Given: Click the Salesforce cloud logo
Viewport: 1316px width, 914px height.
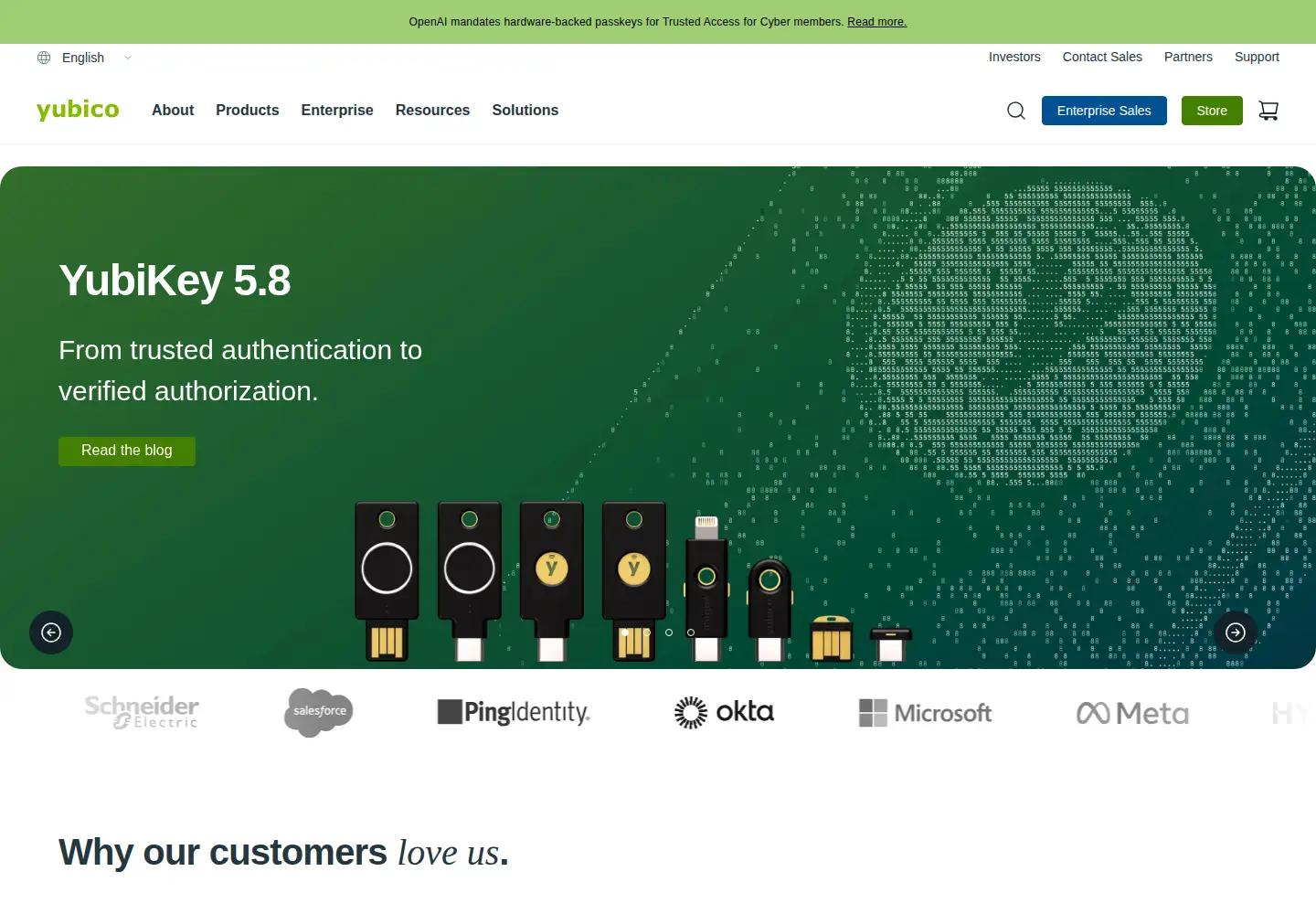Looking at the screenshot, I should coord(318,712).
